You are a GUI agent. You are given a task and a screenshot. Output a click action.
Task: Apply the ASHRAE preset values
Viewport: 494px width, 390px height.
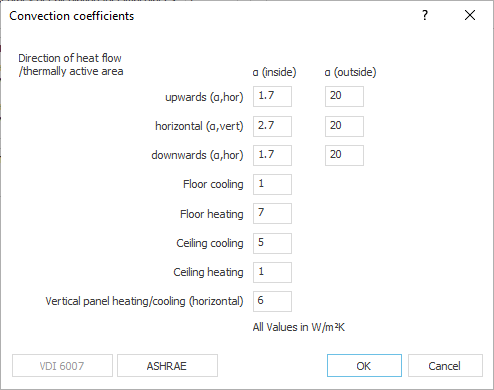167,366
